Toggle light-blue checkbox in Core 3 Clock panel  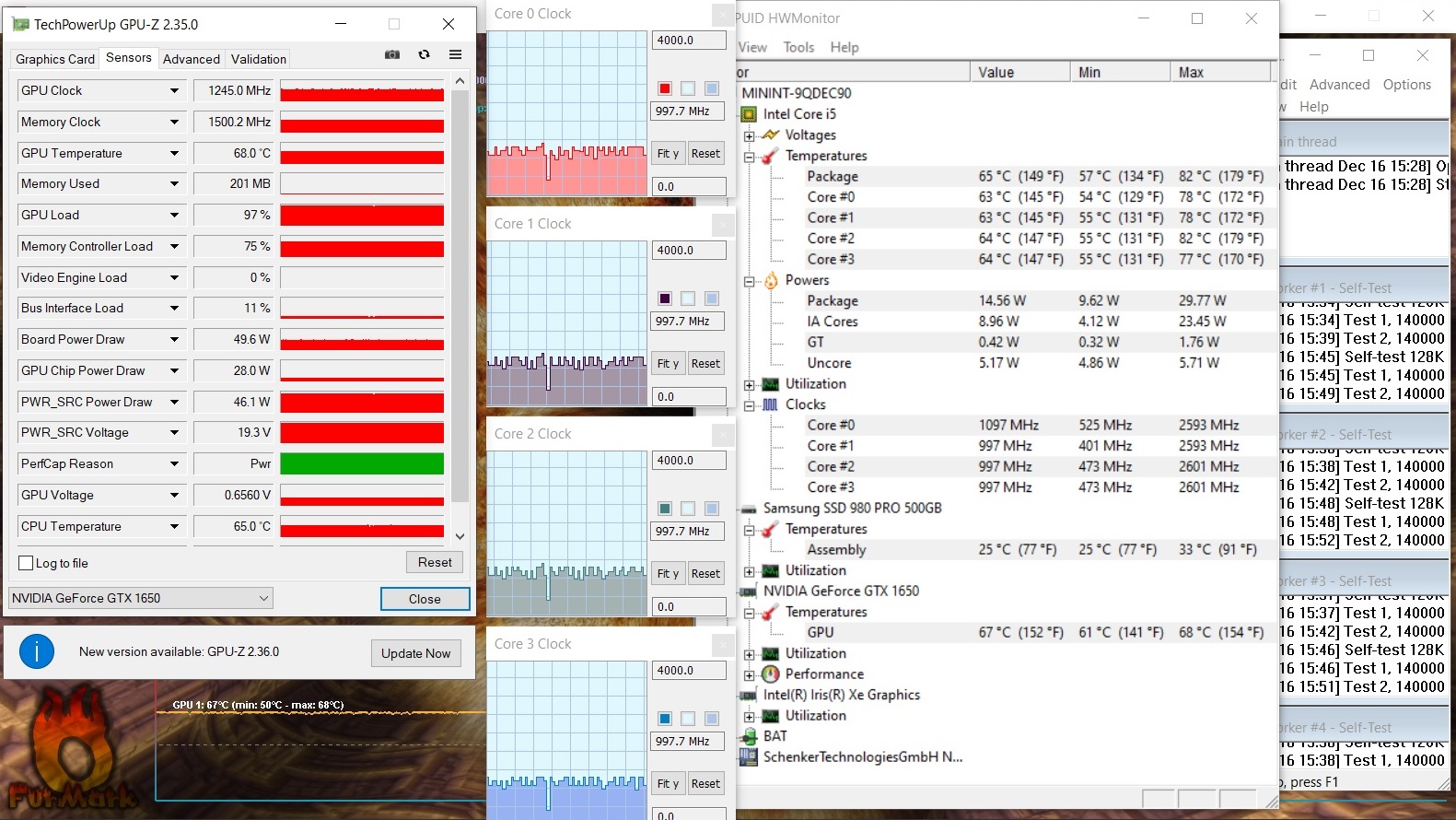click(x=712, y=719)
